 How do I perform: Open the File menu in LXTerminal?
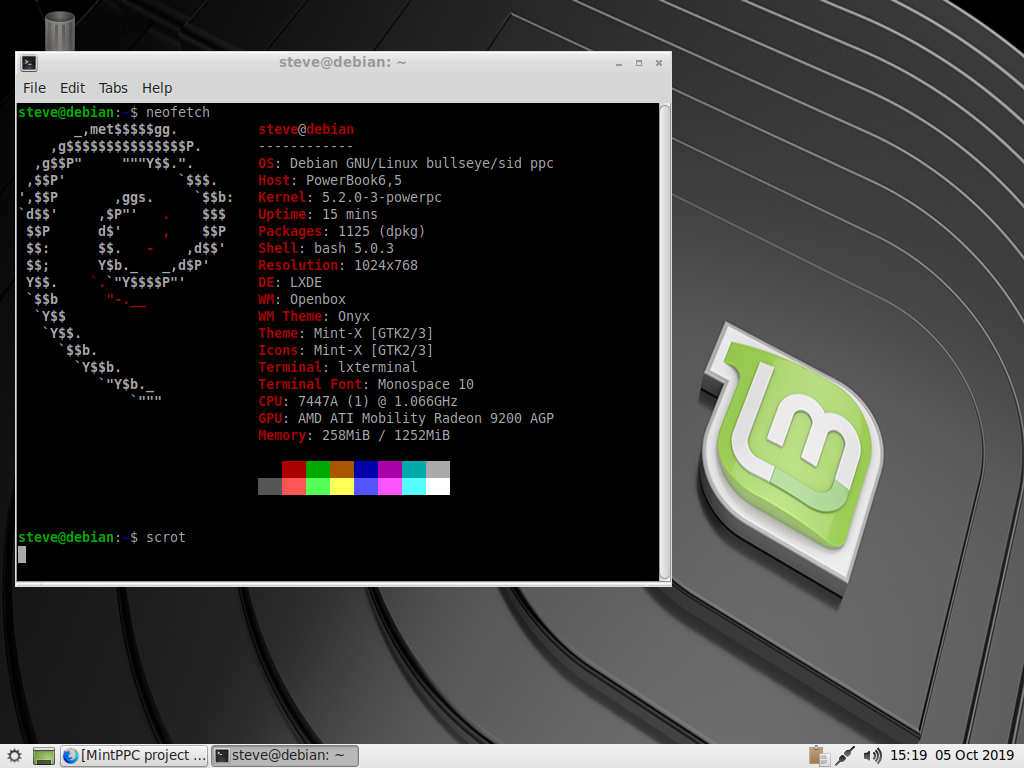(x=35, y=88)
